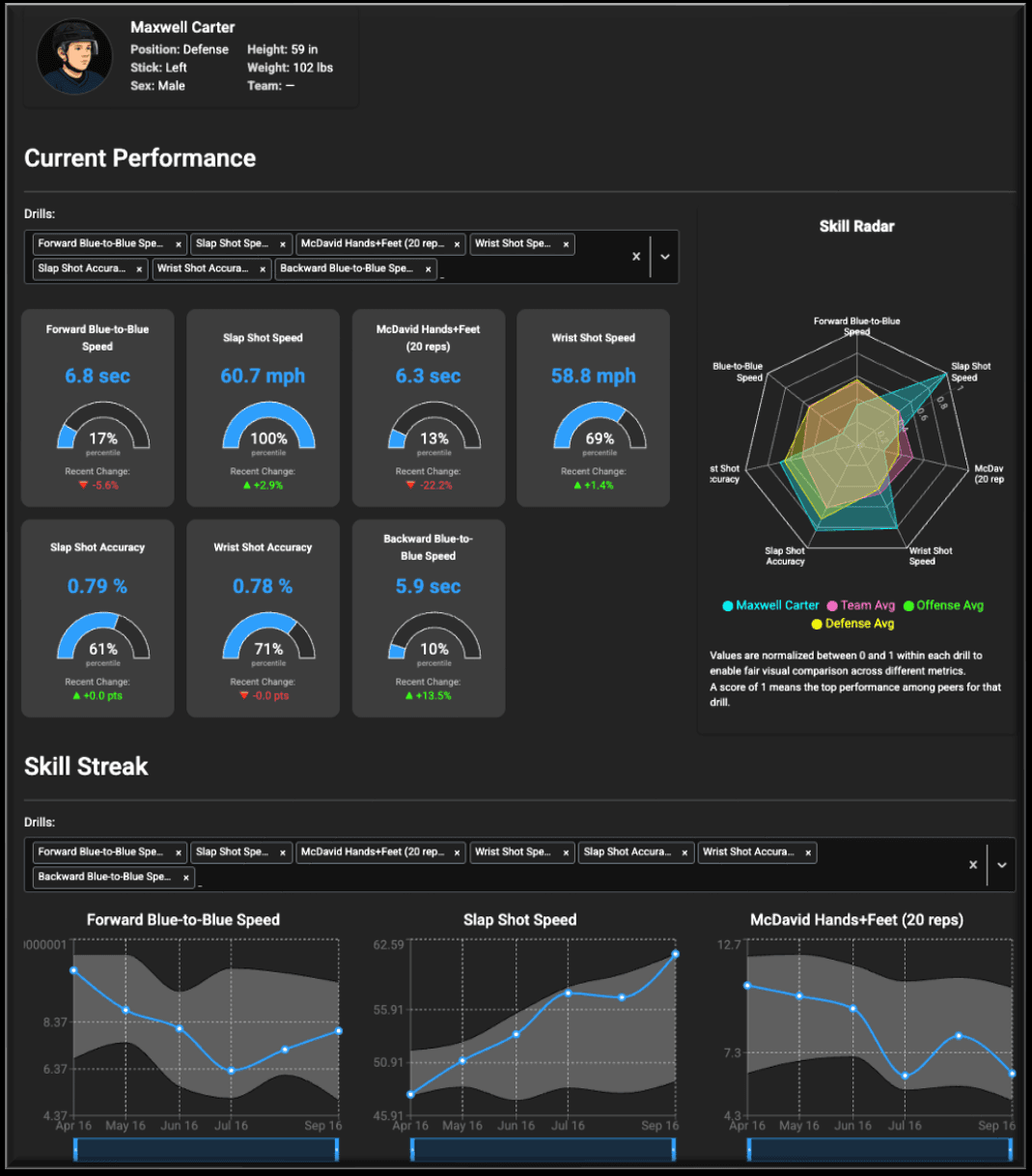Remove the Slap Shot Accuracy drill chip

pyautogui.click(x=140, y=268)
